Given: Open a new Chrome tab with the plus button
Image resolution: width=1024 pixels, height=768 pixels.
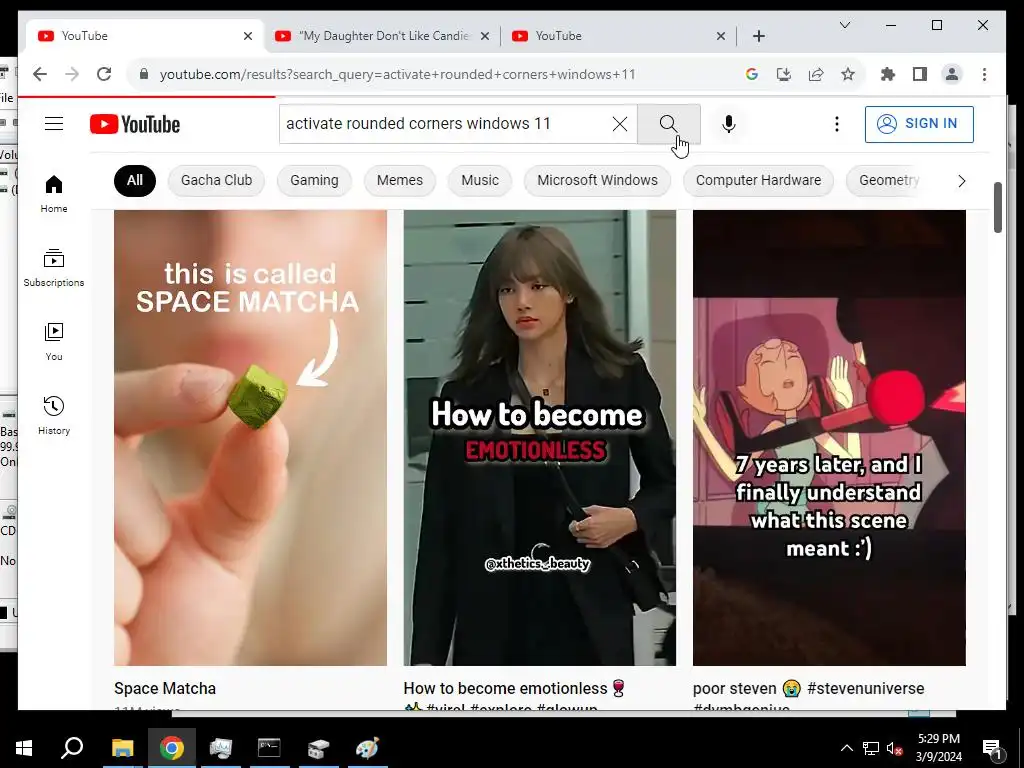Looking at the screenshot, I should click(x=759, y=36).
